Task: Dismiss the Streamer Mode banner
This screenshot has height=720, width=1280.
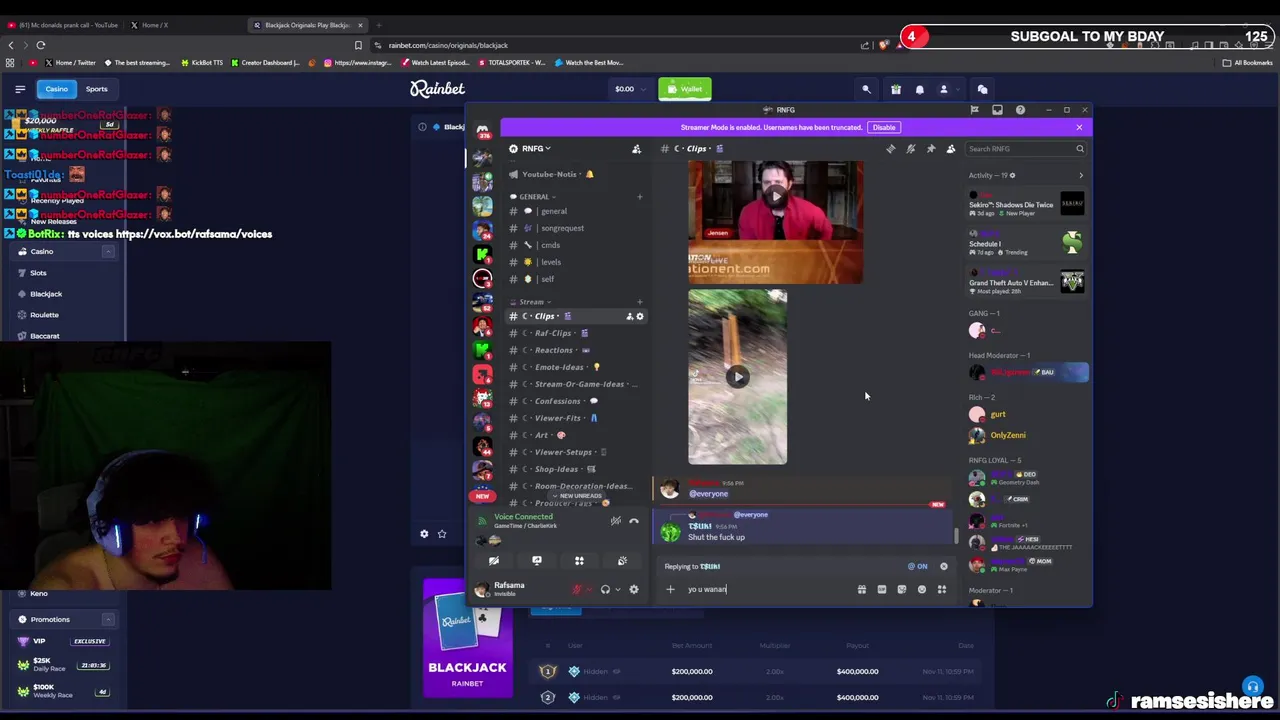Action: 1079,127
